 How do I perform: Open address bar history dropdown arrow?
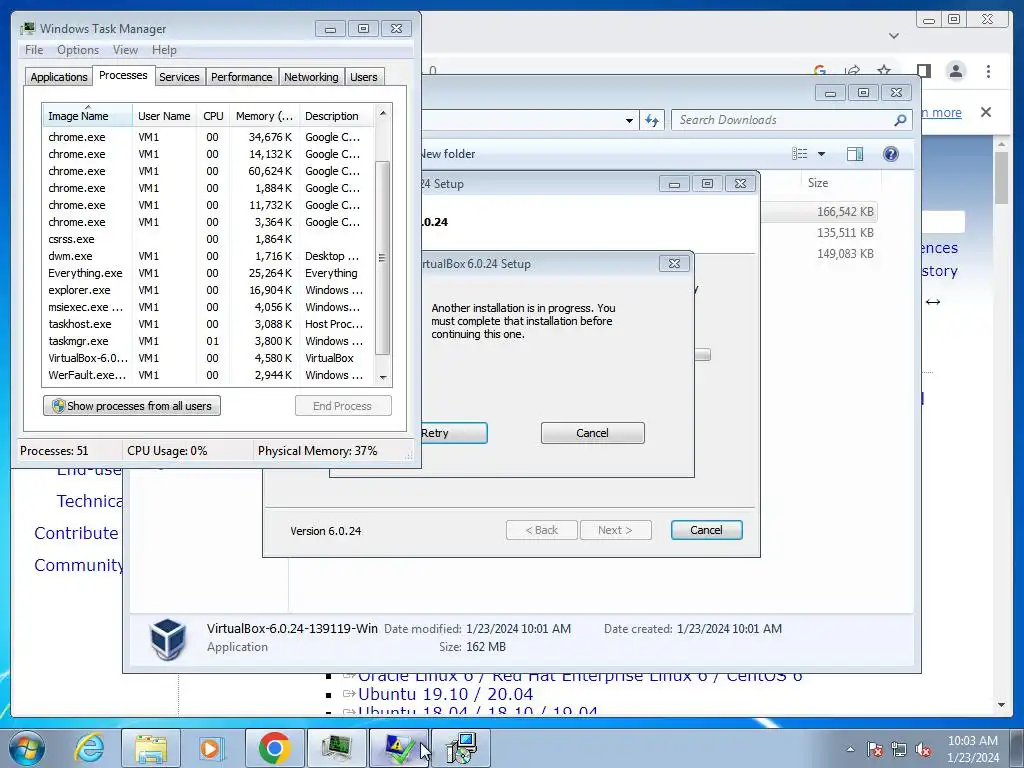[629, 121]
